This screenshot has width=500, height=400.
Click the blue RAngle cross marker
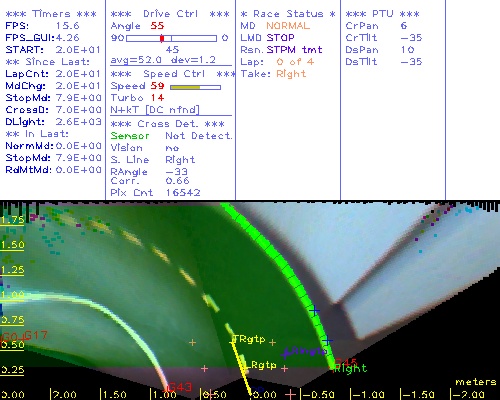(286, 354)
